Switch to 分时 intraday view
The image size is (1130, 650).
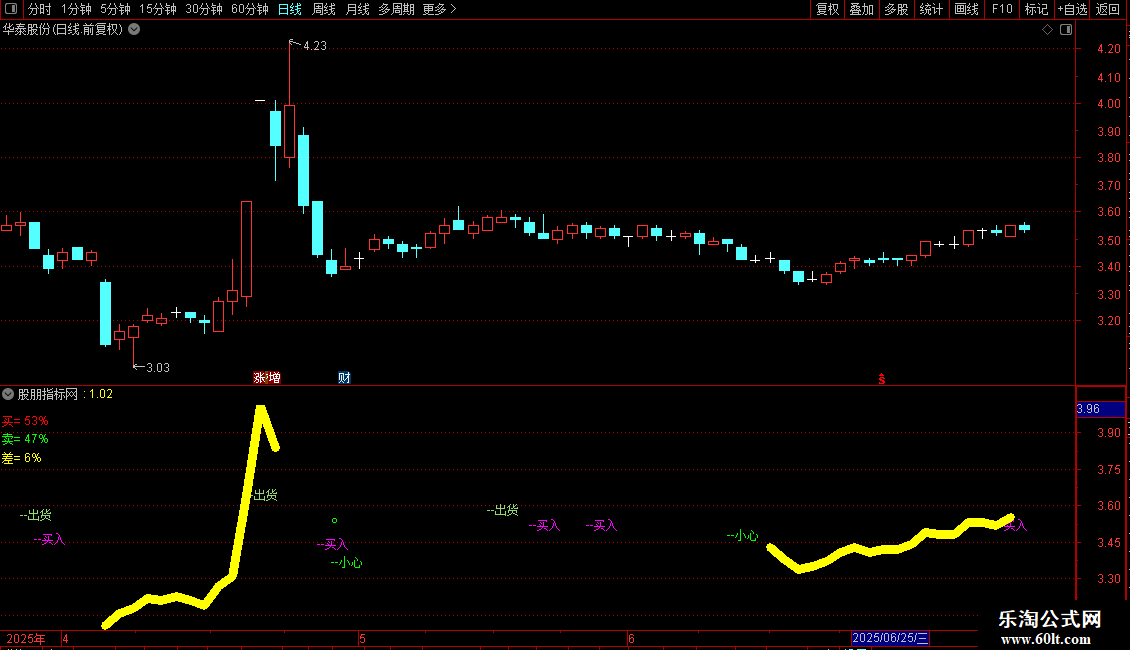coord(40,9)
